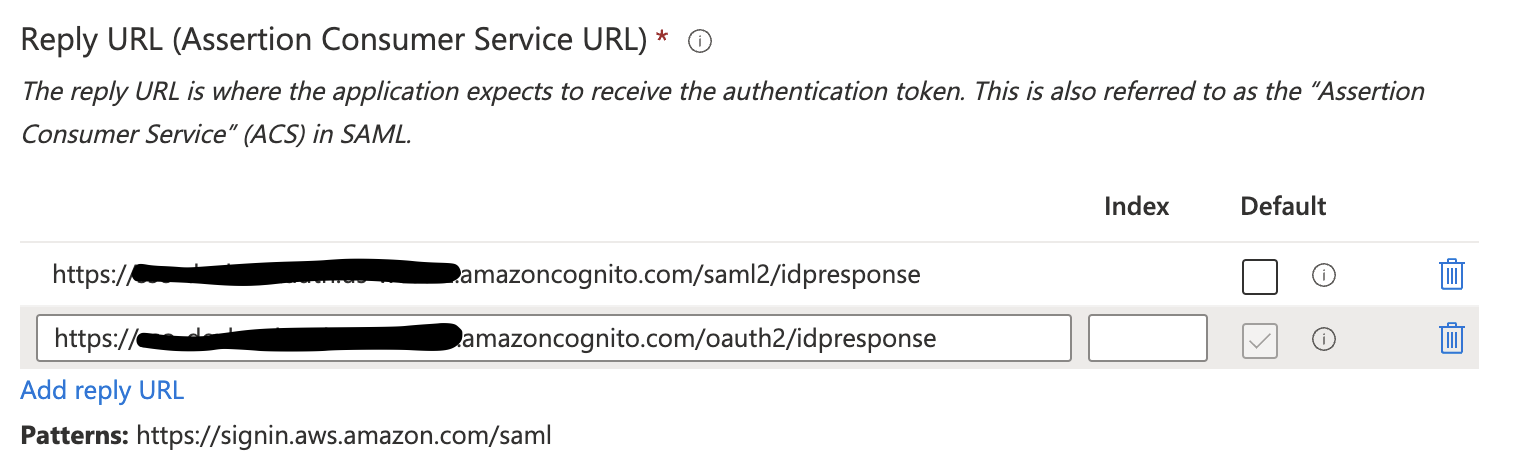
Task: Click the "Consumer Service" (ACS) in SAML line
Action: tap(215, 136)
